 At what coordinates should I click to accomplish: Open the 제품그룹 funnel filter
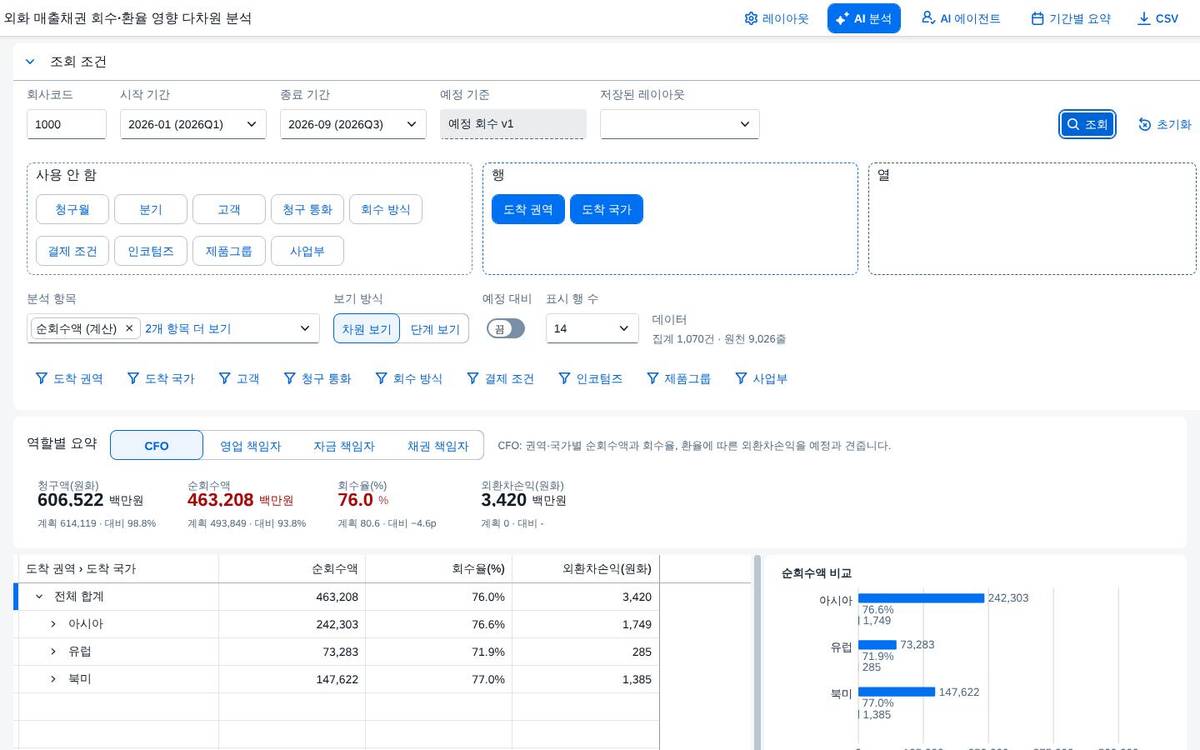coord(679,379)
